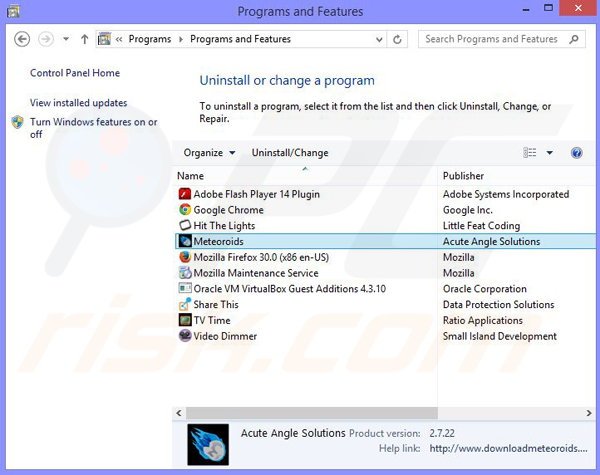This screenshot has width=600, height=475.
Task: Open the recent locations dropdown arrow
Action: coord(66,39)
